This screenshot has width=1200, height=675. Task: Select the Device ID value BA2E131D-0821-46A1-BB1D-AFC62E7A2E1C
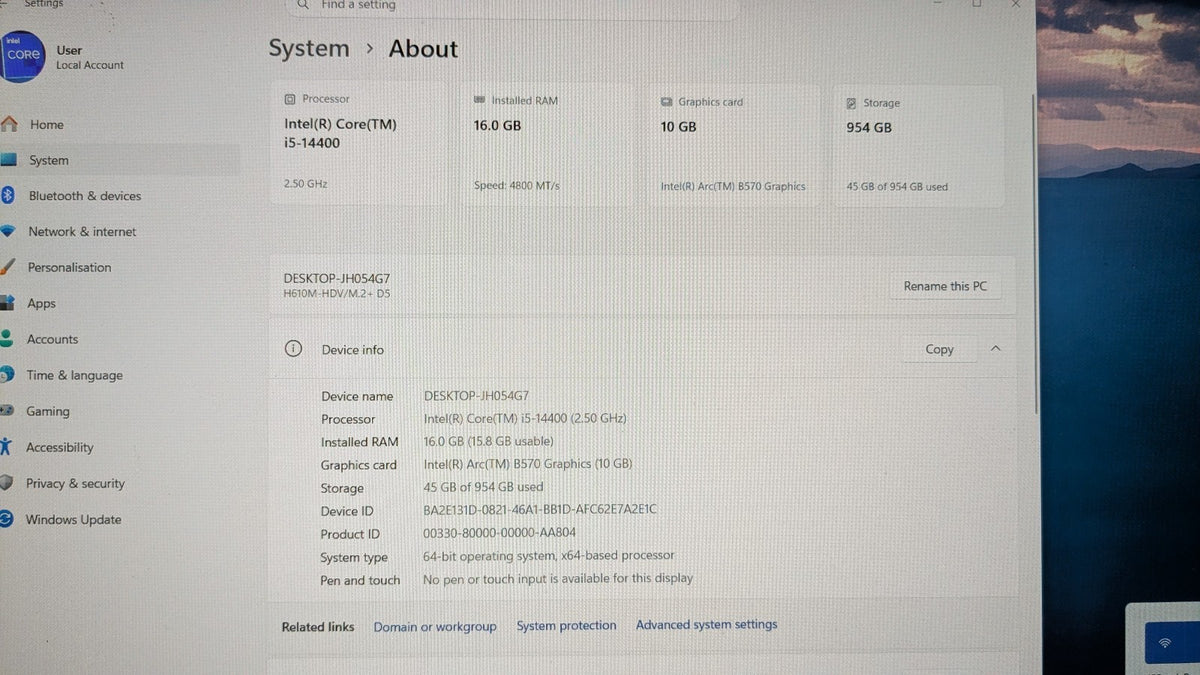540,510
